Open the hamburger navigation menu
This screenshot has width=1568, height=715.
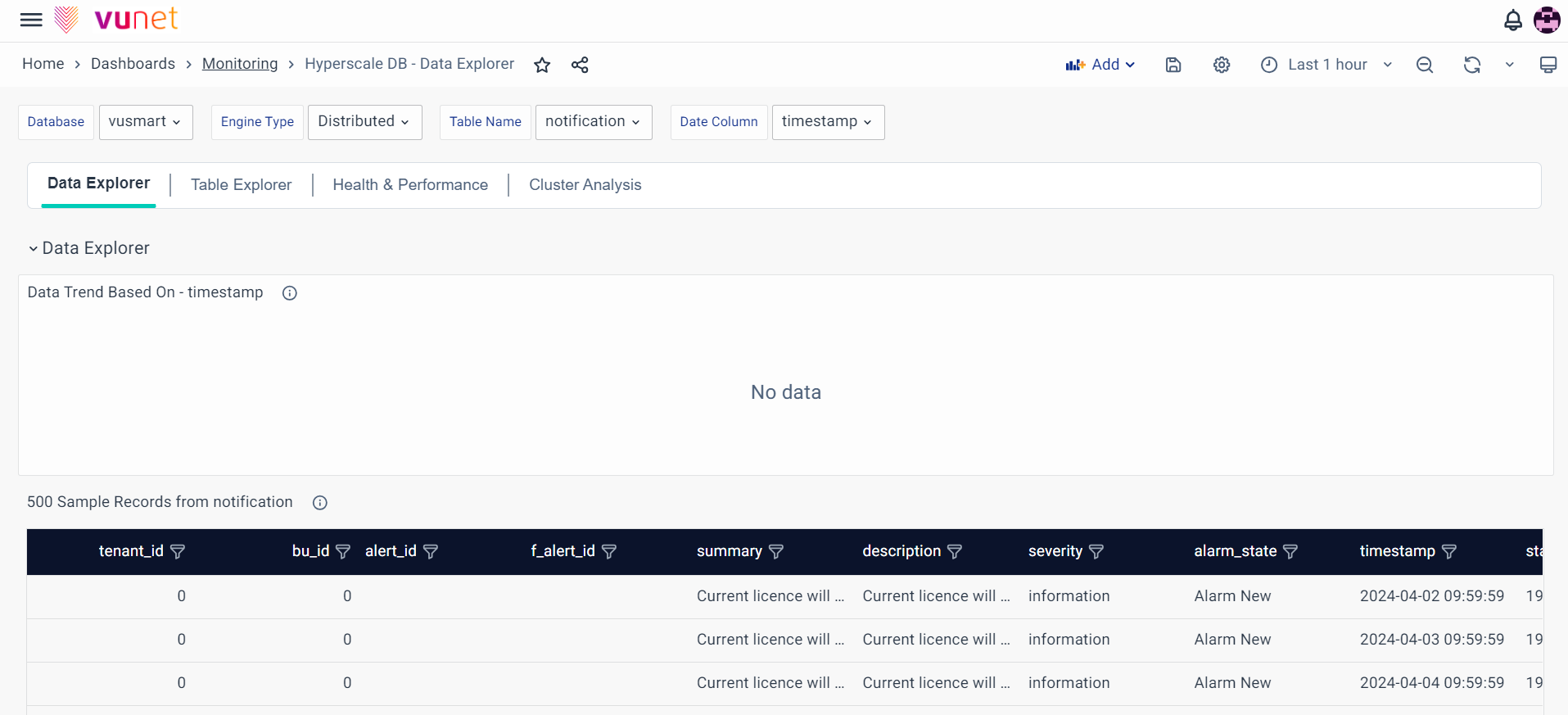pyautogui.click(x=31, y=20)
